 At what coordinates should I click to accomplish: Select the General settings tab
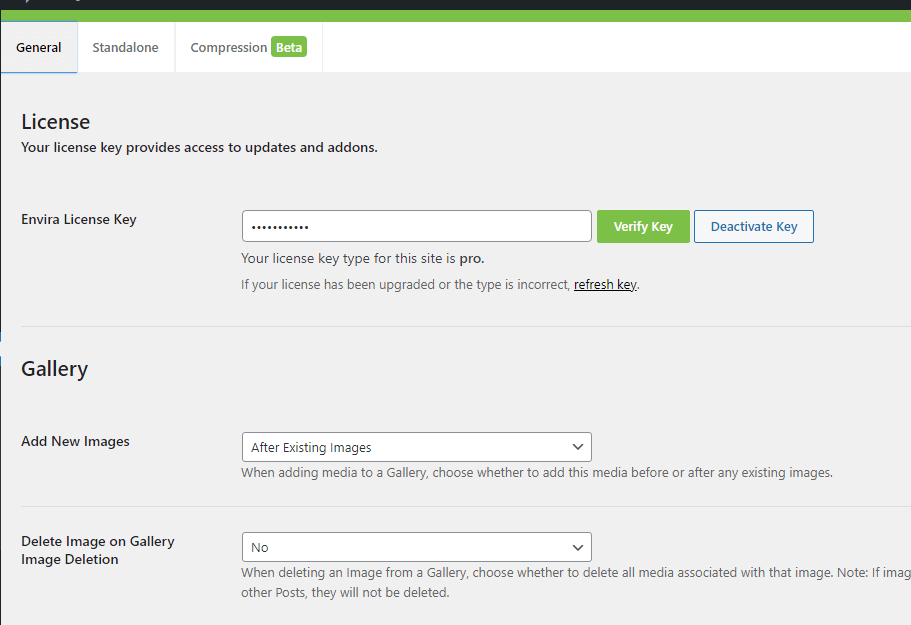(x=38, y=47)
